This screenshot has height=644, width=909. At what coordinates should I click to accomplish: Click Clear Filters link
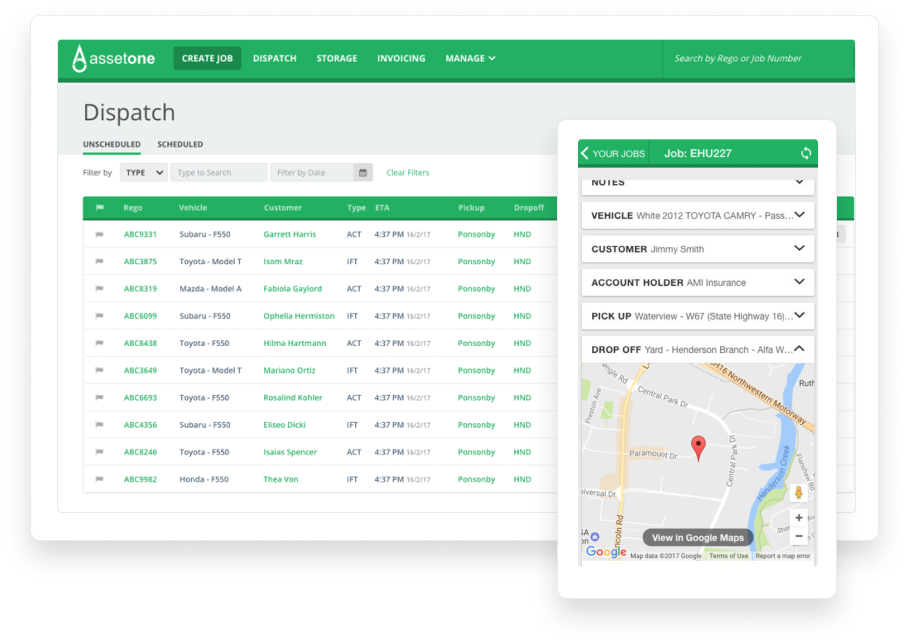click(x=408, y=173)
